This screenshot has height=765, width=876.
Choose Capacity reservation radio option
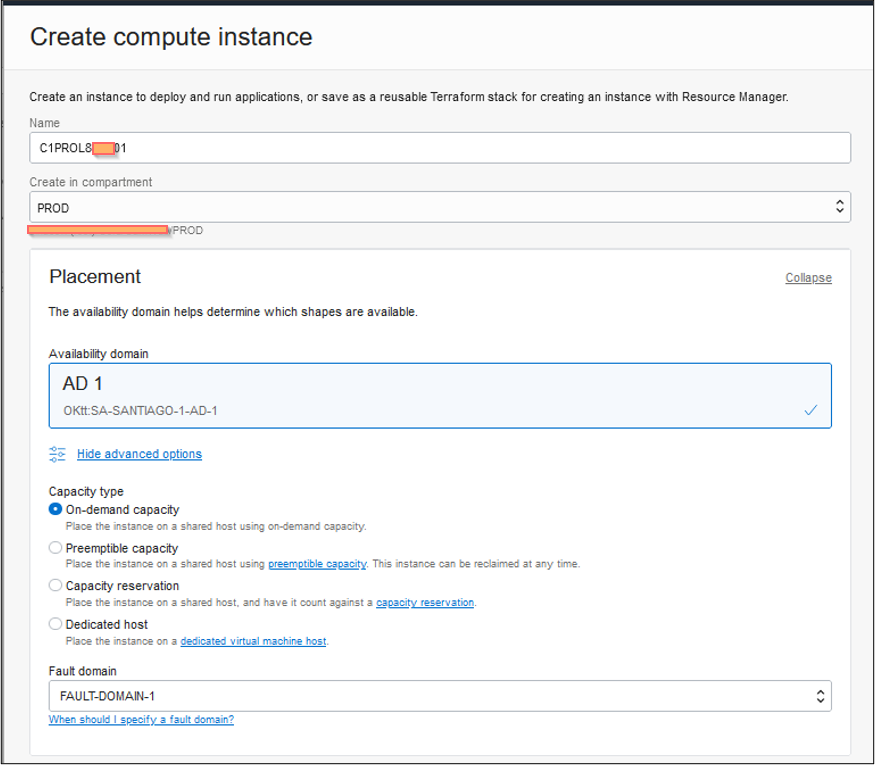coord(56,586)
